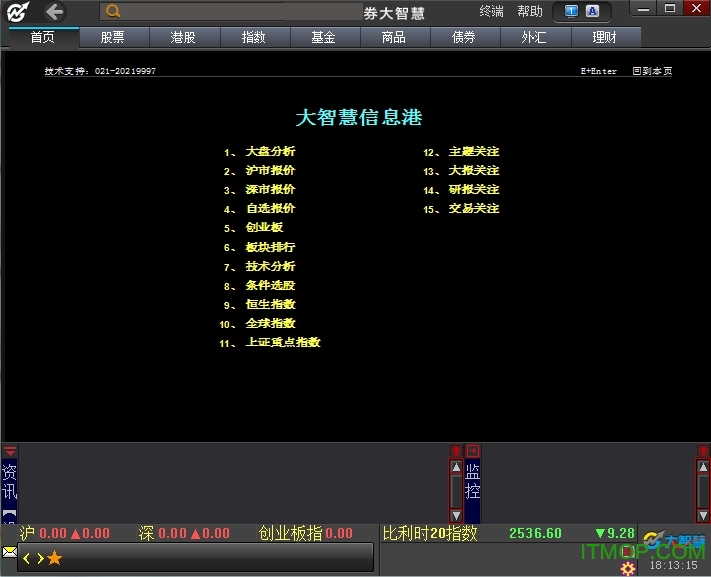The height and width of the screenshot is (577, 711).
Task: Open the envelope message icon
Action: 10,552
